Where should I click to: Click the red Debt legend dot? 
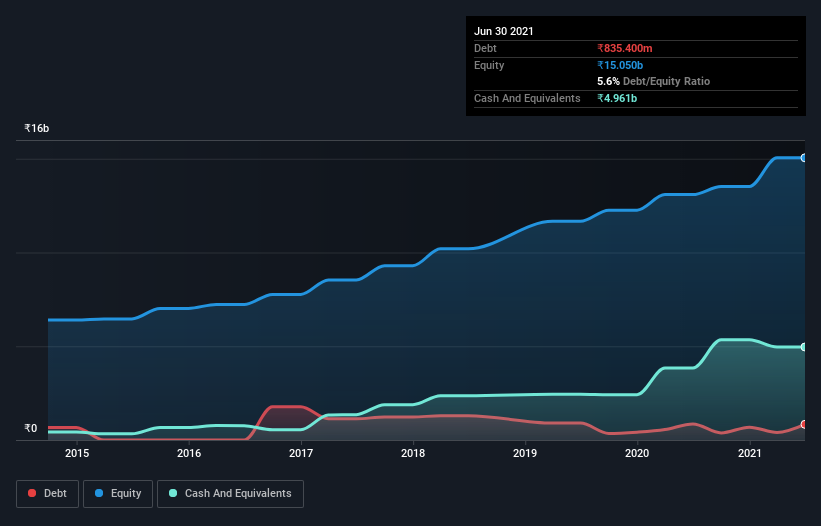coord(32,493)
